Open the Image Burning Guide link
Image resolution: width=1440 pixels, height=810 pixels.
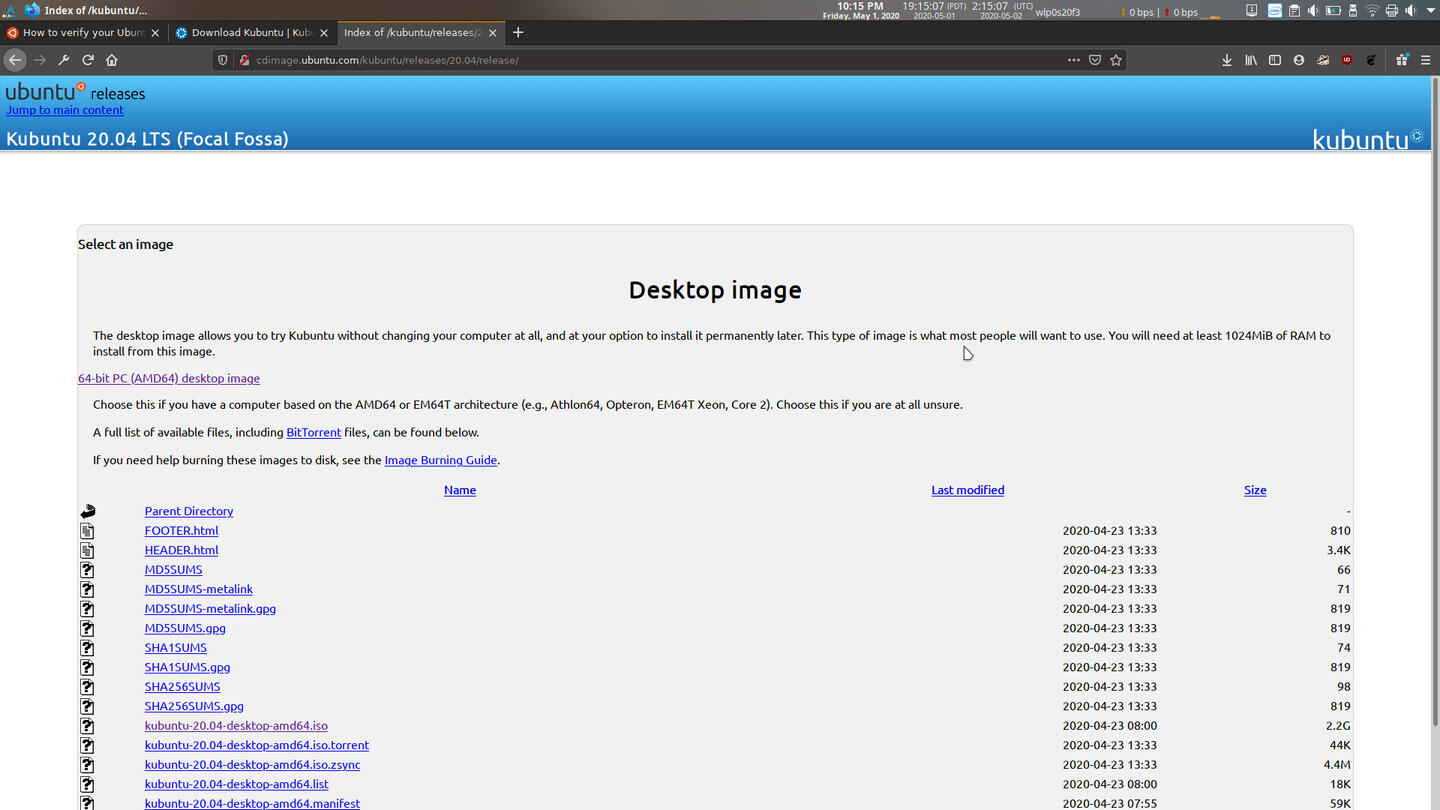[441, 460]
